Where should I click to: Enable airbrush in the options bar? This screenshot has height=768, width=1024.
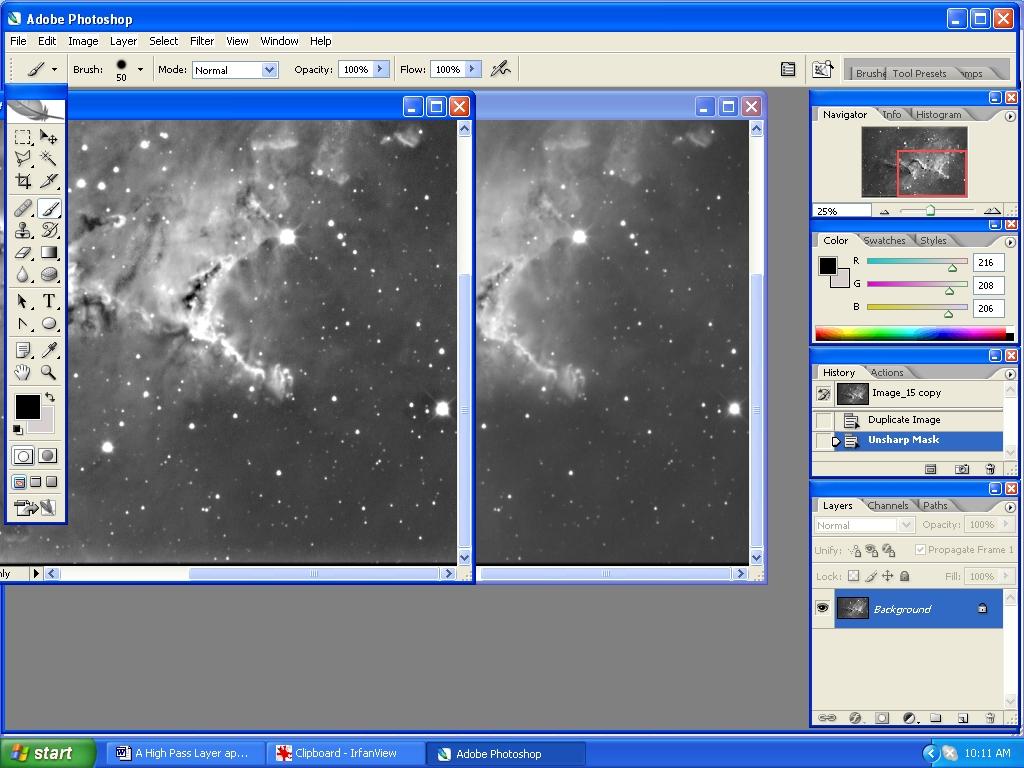500,69
